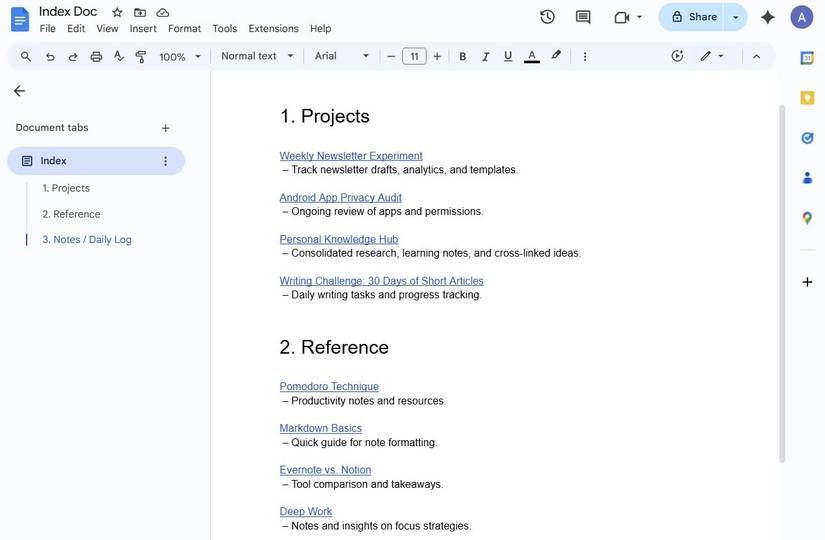Open the text color picker

click(531, 57)
